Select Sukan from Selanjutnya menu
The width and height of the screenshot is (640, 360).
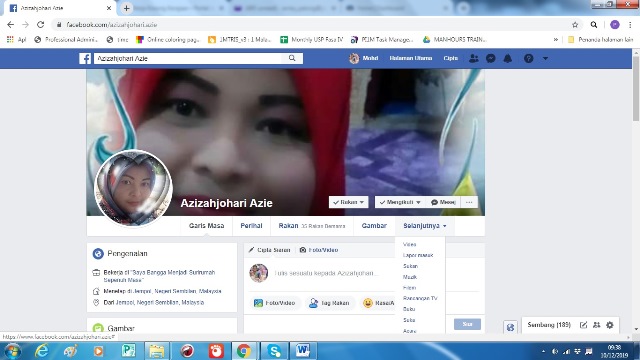410,266
